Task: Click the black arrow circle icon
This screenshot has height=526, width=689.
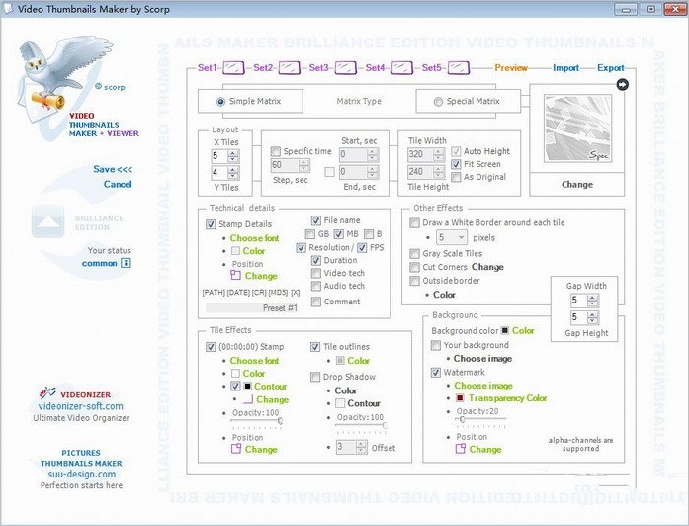Action: pyautogui.click(x=622, y=84)
